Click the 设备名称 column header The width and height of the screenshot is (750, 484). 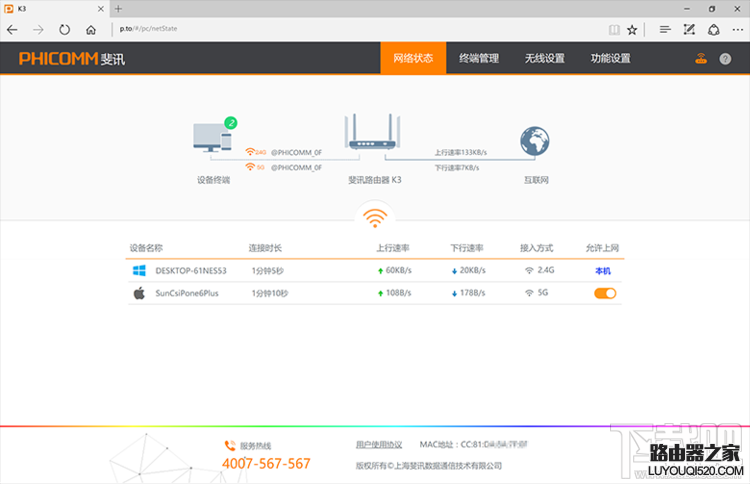click(x=146, y=248)
